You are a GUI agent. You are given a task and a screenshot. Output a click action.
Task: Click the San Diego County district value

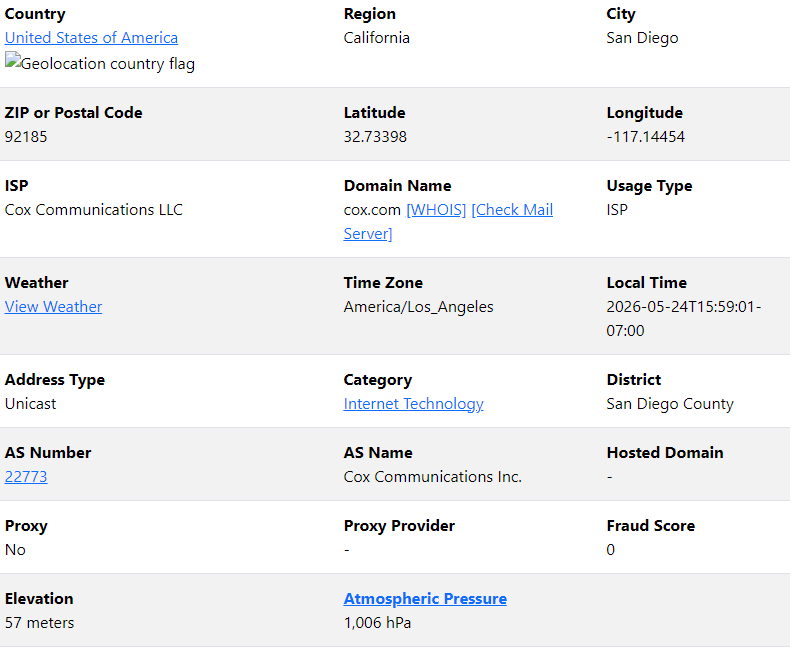[x=670, y=404]
